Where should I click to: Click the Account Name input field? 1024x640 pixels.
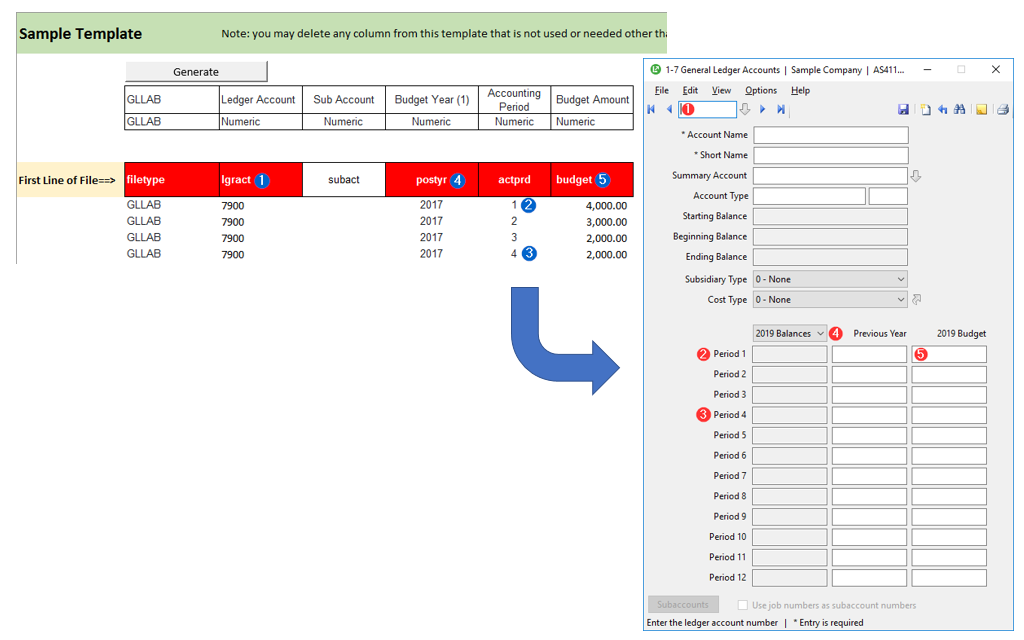830,135
